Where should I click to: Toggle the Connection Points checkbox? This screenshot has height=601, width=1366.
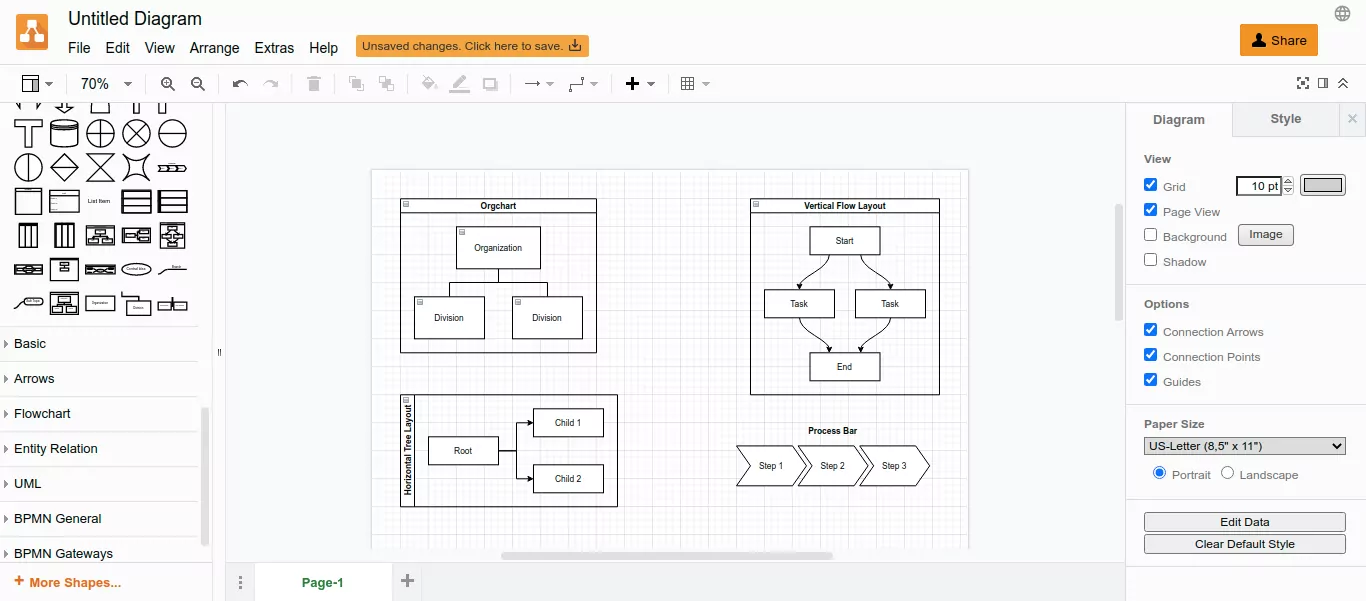coord(1151,355)
